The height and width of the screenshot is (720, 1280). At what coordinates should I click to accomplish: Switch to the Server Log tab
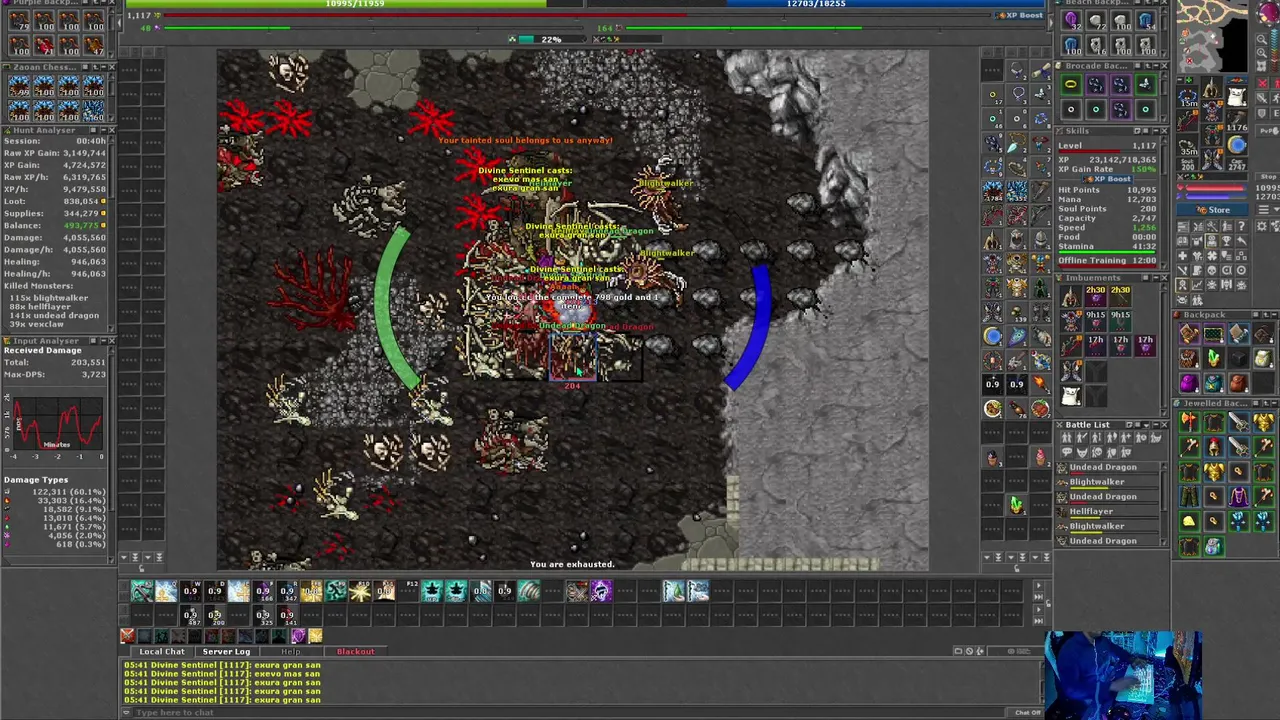pyautogui.click(x=226, y=652)
